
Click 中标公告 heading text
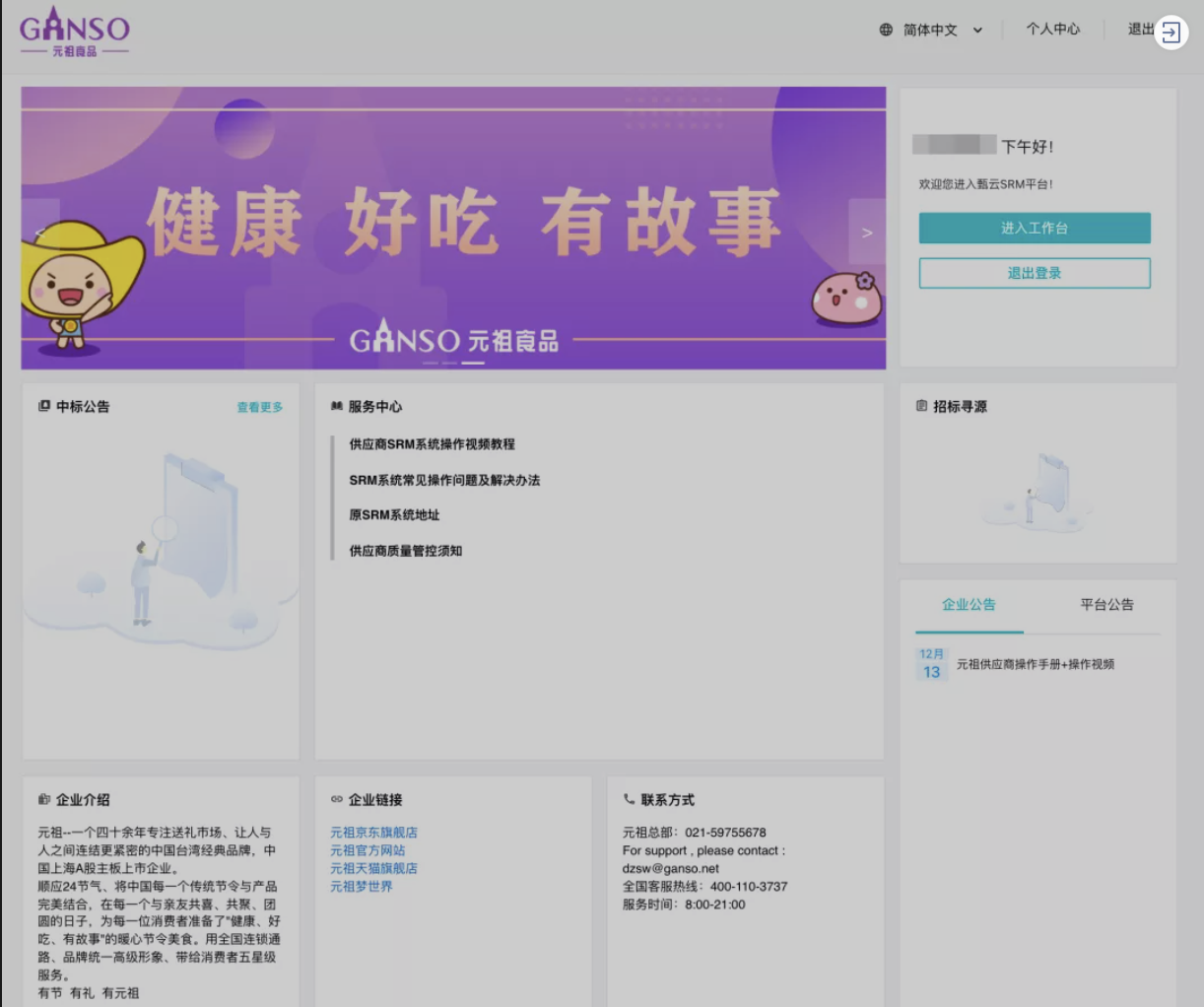coord(83,406)
